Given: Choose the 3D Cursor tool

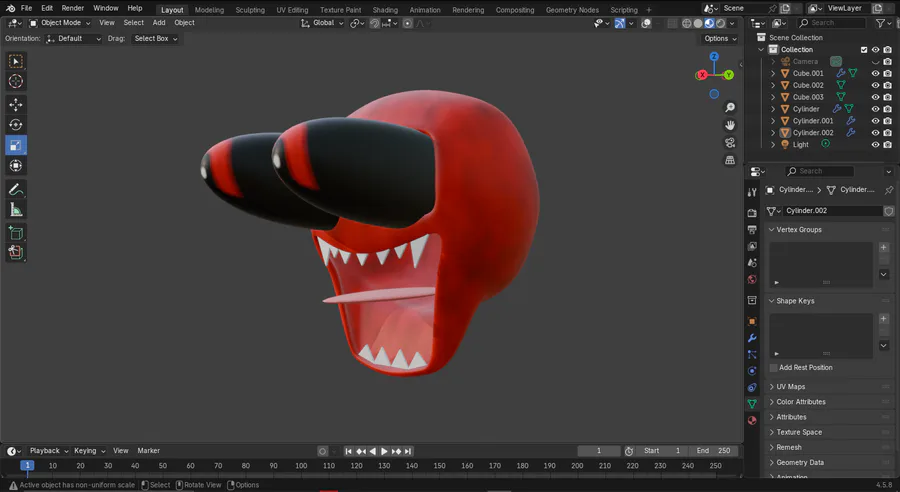Looking at the screenshot, I should coord(16,81).
